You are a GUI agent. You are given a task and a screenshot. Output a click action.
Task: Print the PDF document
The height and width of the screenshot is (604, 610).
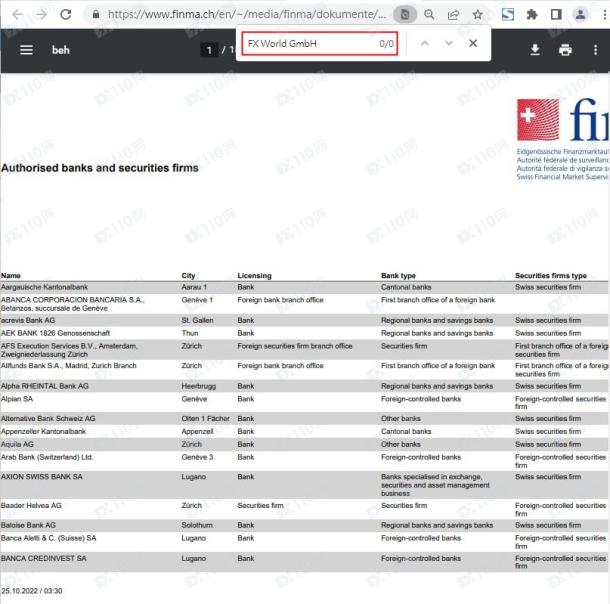[x=565, y=50]
